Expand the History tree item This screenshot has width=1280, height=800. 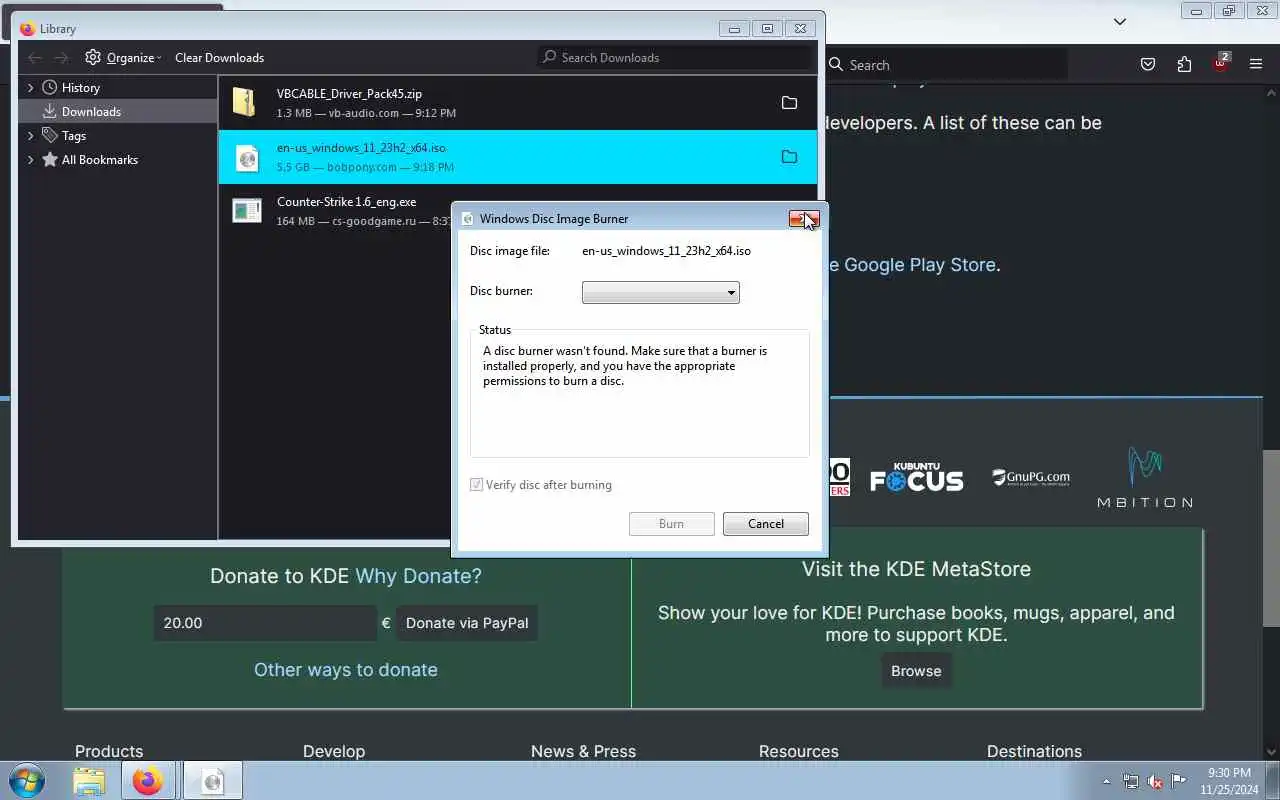tap(30, 88)
